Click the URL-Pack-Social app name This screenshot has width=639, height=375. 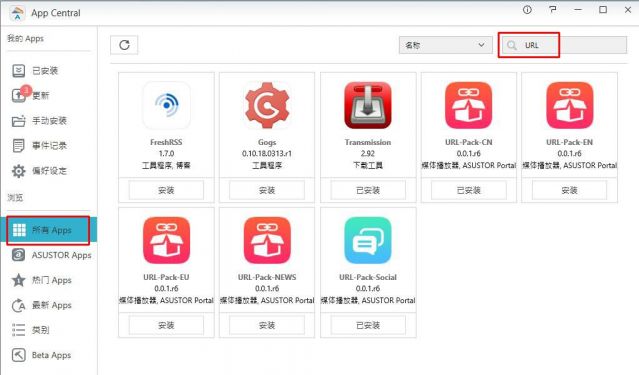click(x=368, y=277)
